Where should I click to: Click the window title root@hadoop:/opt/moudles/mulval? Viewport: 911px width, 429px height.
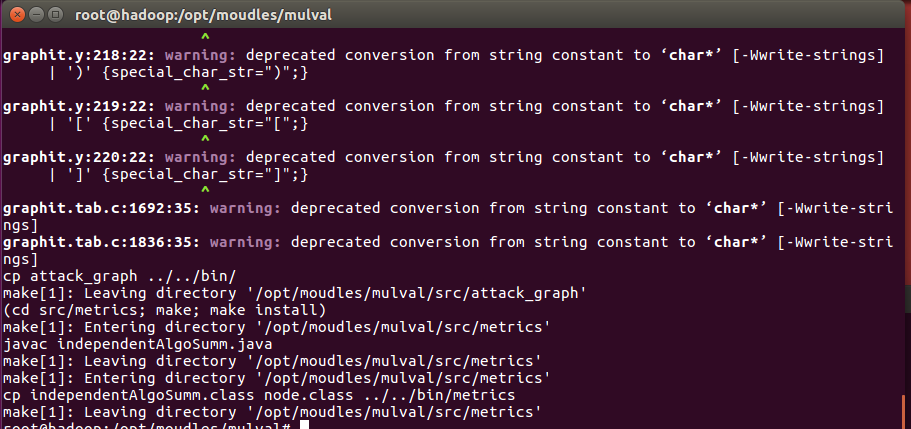coord(203,15)
